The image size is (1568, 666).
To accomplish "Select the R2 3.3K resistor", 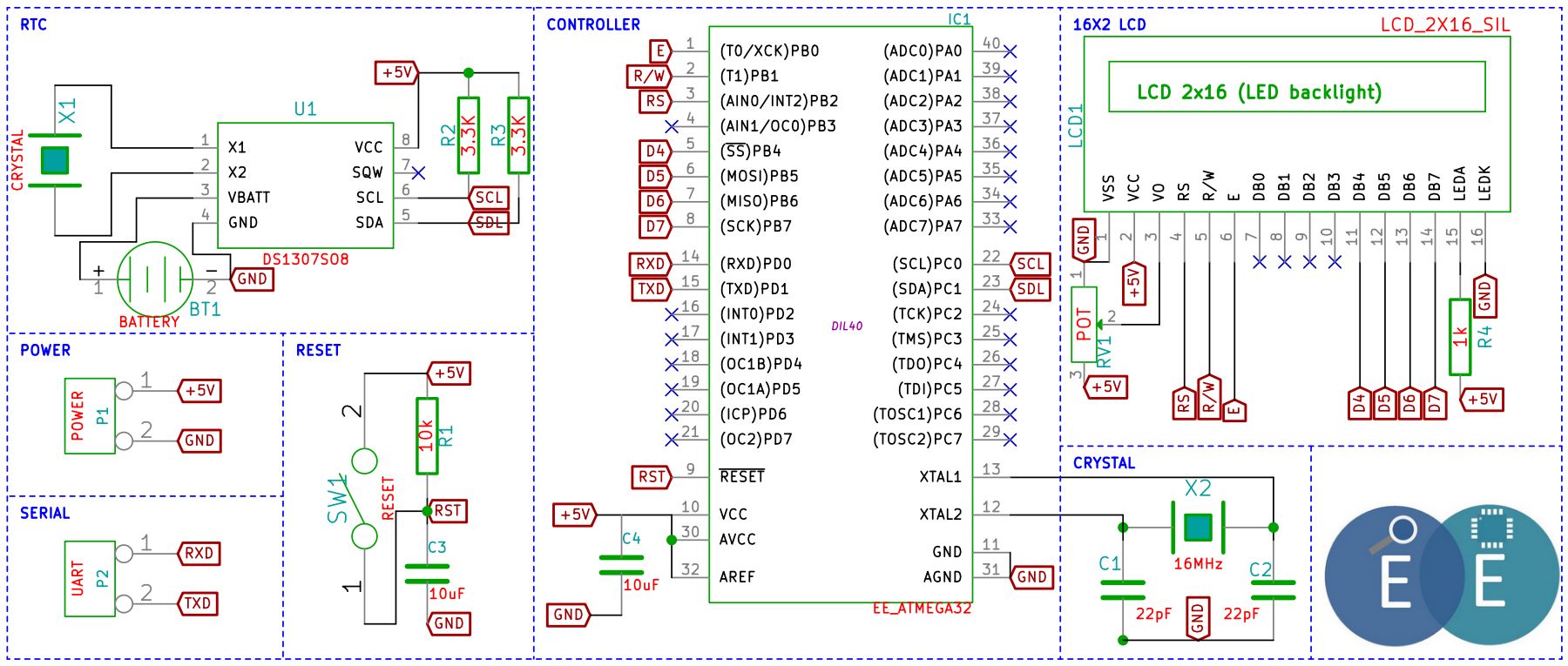I will coord(468,135).
